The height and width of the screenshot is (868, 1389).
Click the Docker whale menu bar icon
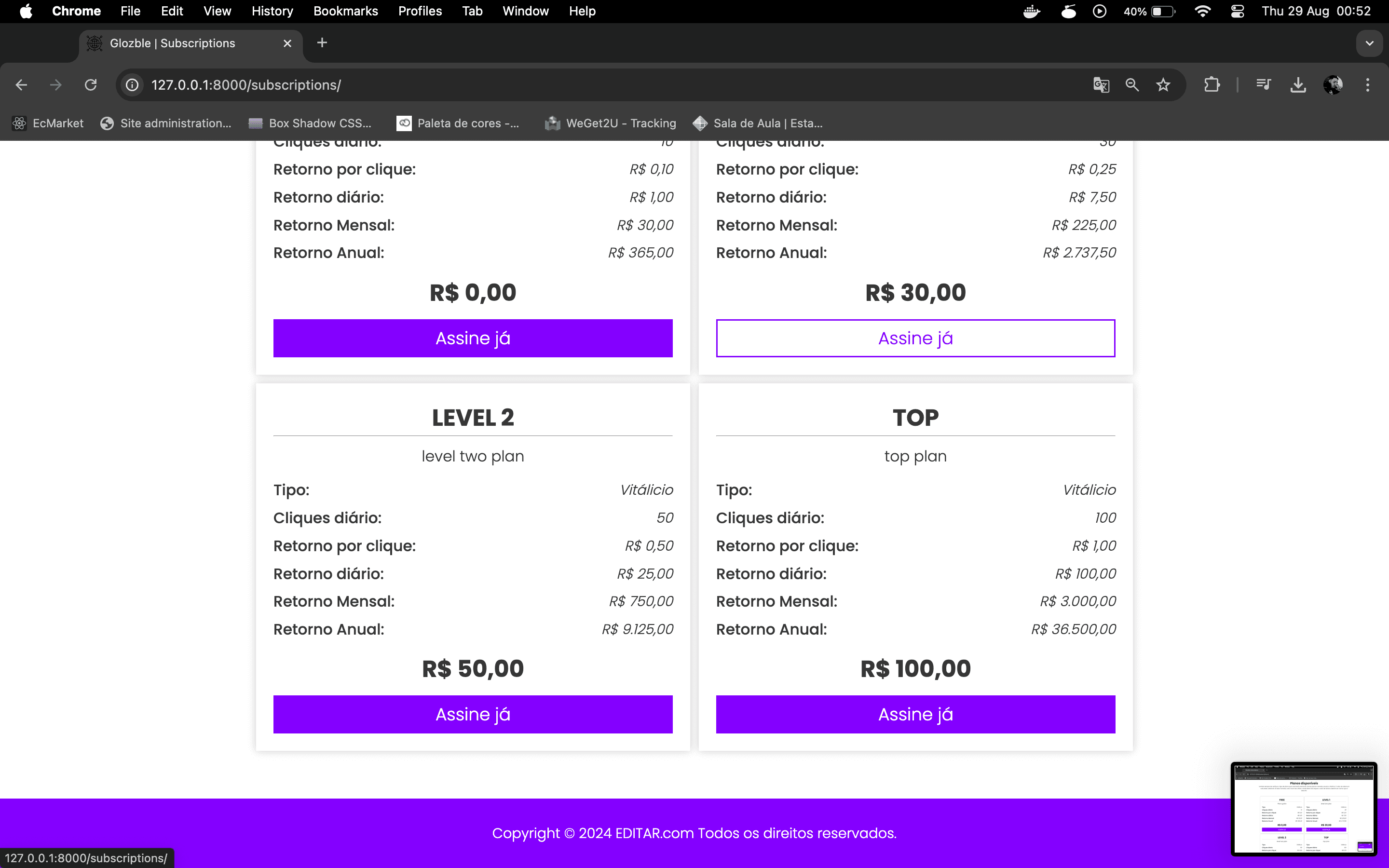[x=1032, y=11]
